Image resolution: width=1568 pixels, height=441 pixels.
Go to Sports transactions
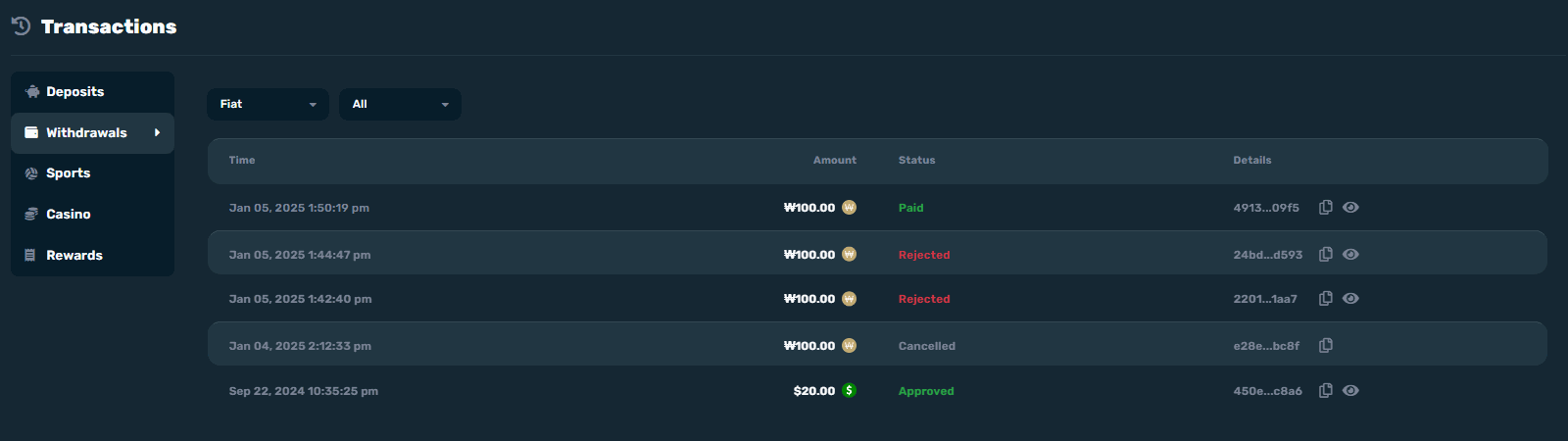92,173
